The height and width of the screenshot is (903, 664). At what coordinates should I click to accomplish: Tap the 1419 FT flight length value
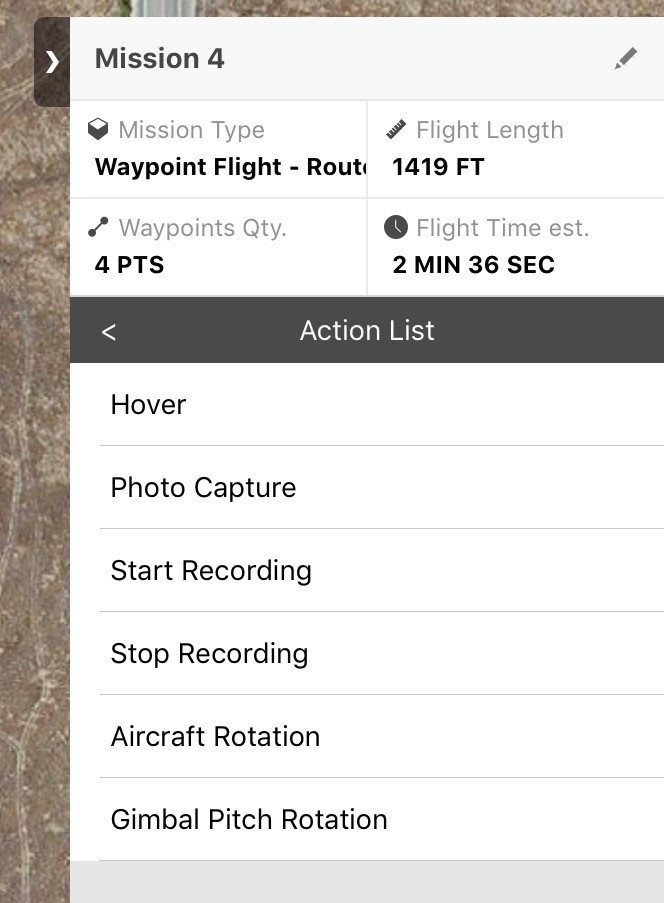(x=438, y=167)
